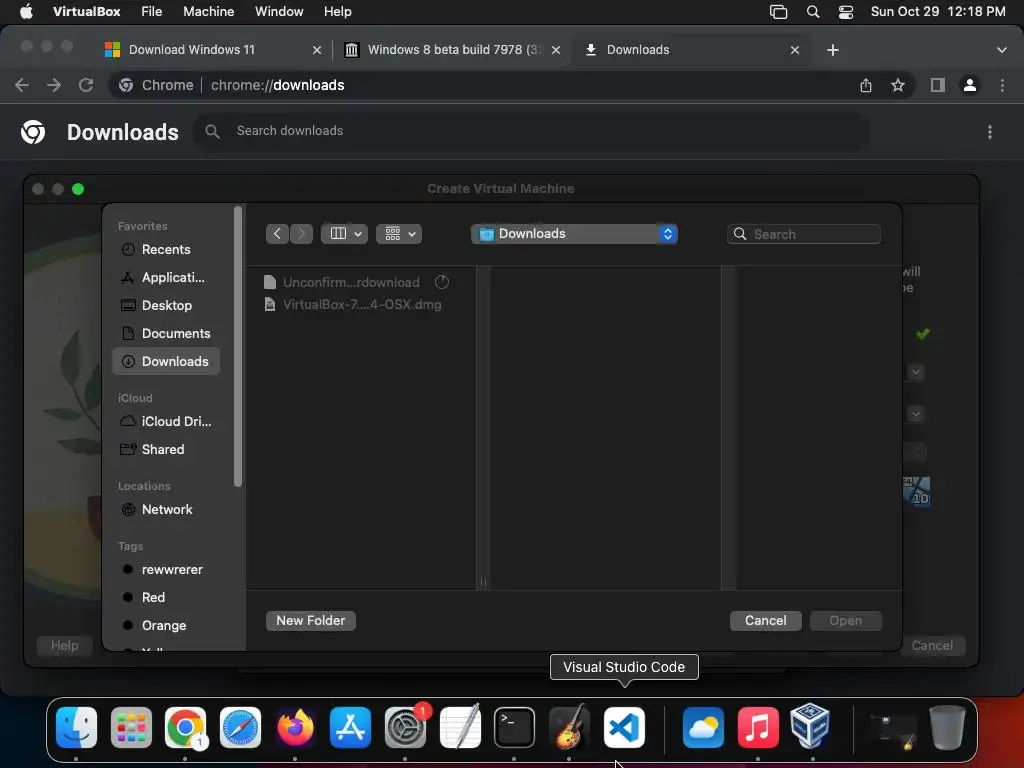This screenshot has width=1024, height=768.
Task: Select the rewwrerer tag
Action: point(166,569)
